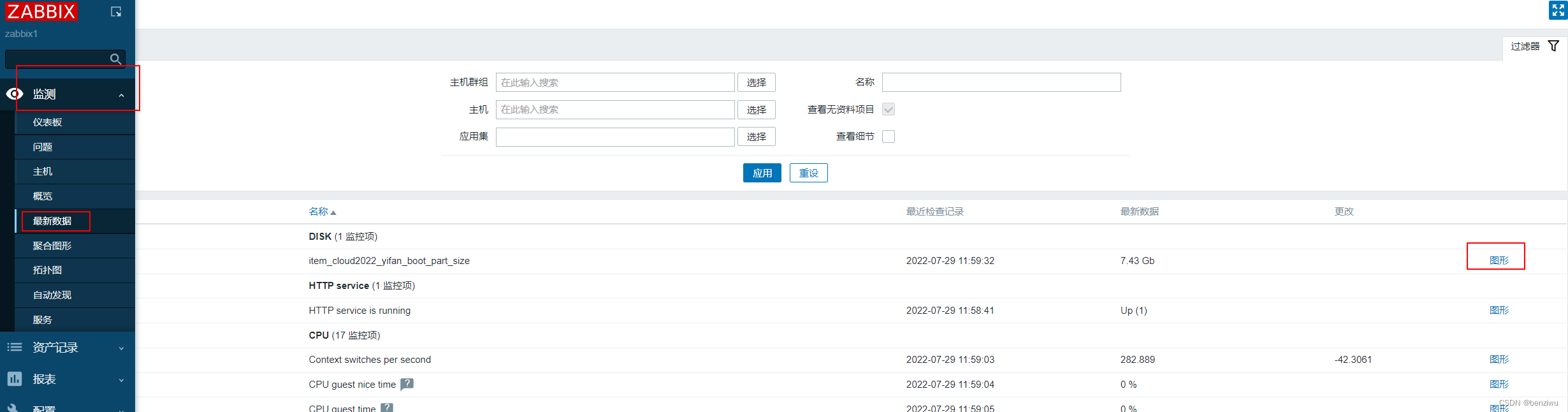The image size is (1568, 412).
Task: Click 'HTTP service is running' item name
Action: [x=359, y=311]
